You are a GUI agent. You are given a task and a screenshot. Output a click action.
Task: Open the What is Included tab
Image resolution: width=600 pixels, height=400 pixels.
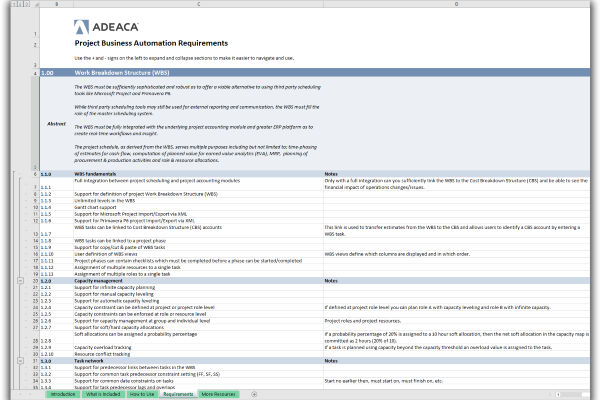(103, 395)
